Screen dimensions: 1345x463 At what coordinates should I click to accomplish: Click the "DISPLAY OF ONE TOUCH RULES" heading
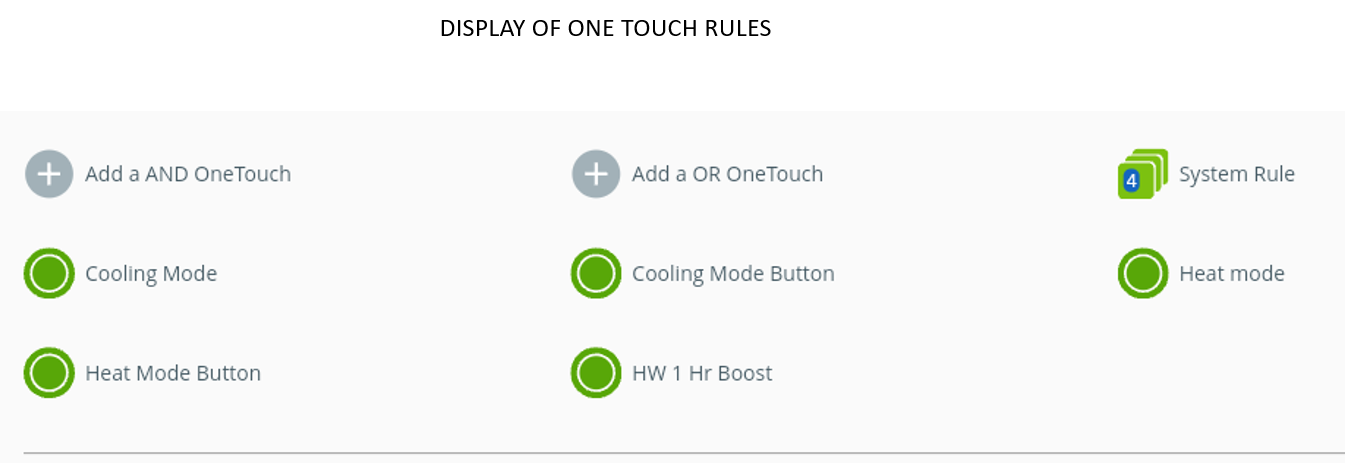point(605,29)
